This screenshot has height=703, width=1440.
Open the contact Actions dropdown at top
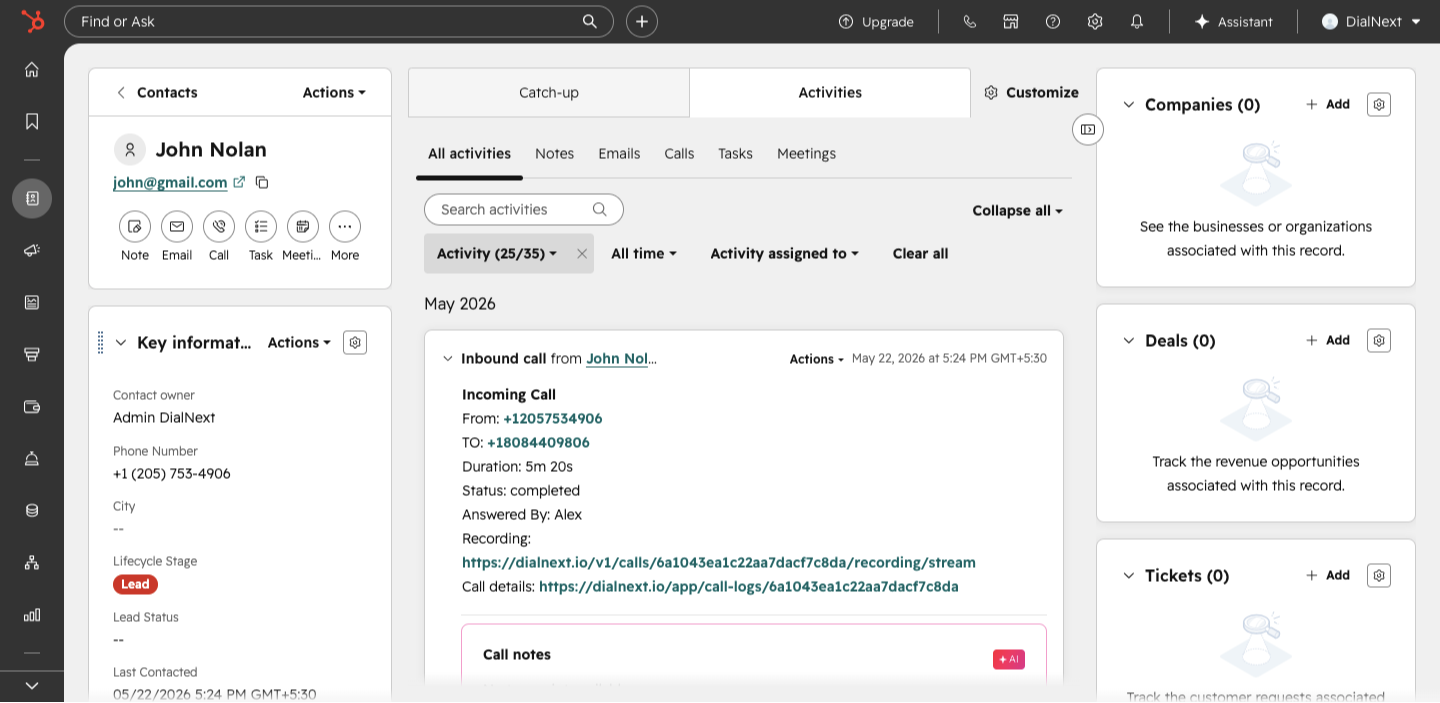[334, 92]
